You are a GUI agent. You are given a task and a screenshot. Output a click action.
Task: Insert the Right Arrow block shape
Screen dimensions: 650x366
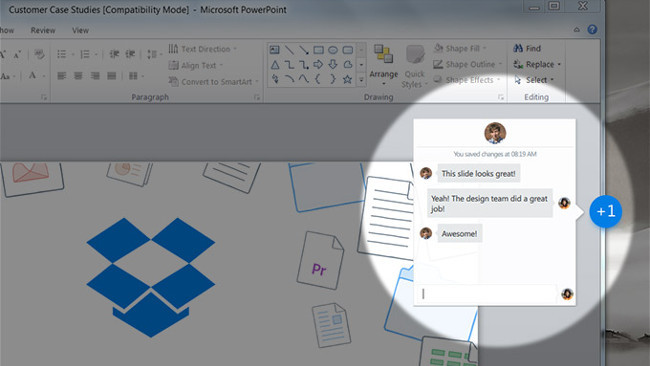tap(318, 64)
